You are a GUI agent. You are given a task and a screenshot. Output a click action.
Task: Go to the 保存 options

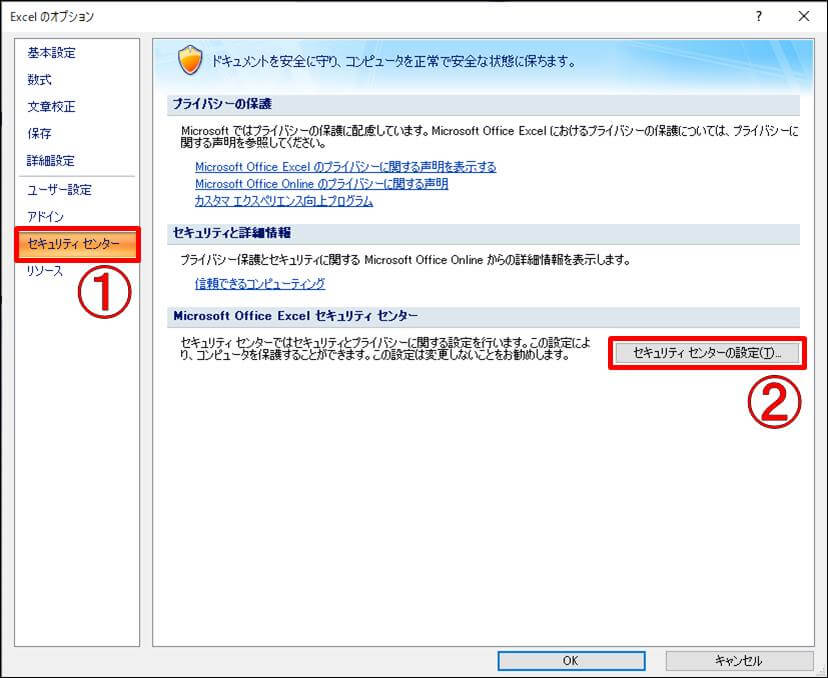39,134
